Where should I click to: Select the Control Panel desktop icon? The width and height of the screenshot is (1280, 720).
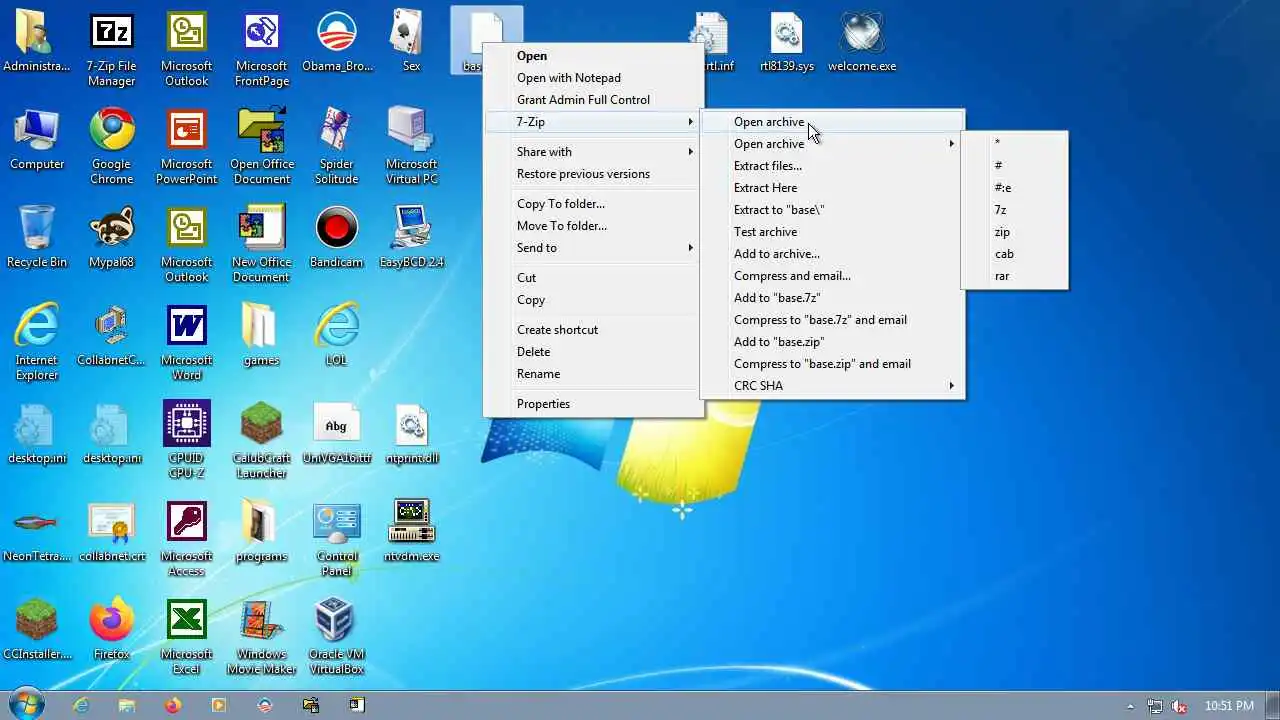point(336,540)
